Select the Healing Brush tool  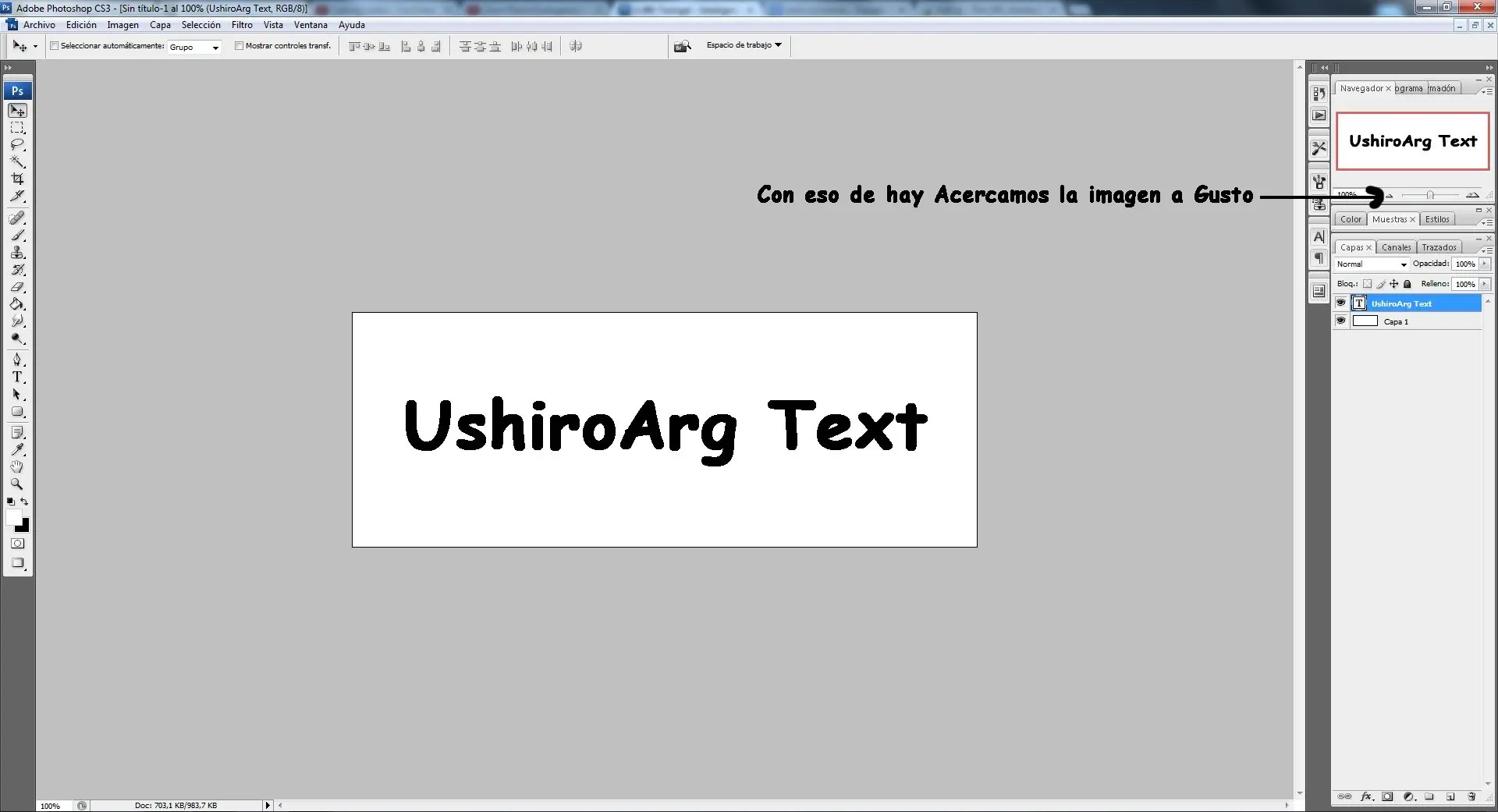(x=17, y=218)
